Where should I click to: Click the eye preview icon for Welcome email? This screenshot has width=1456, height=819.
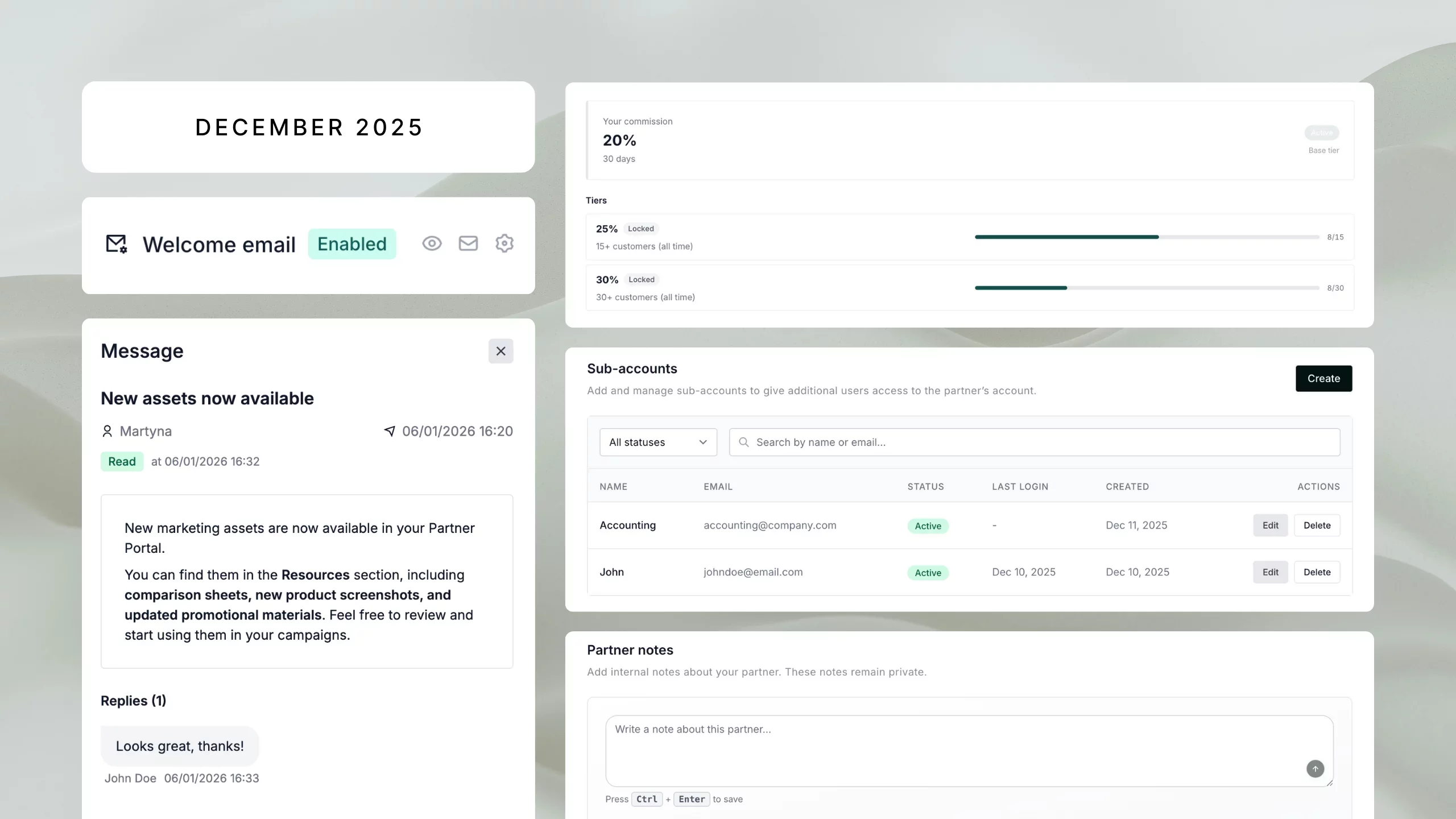click(x=432, y=243)
